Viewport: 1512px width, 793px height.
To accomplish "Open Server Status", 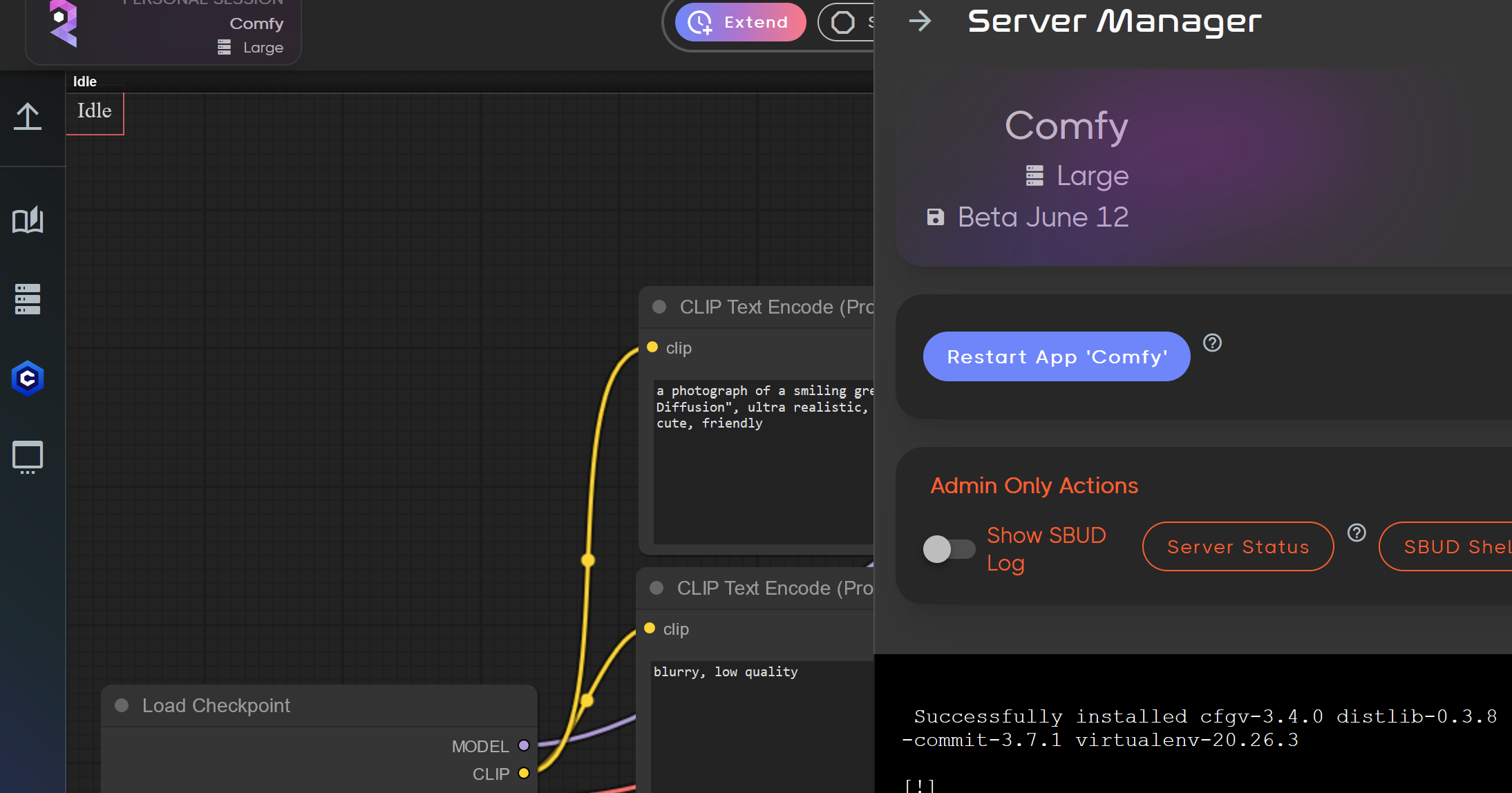I will tap(1237, 546).
